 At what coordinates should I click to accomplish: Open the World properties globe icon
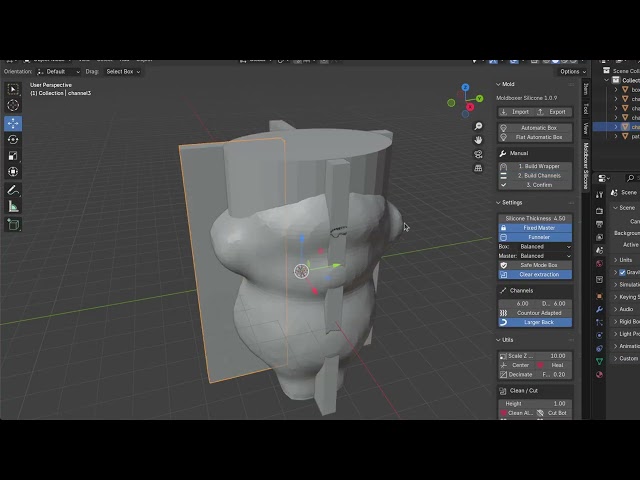coord(599,263)
